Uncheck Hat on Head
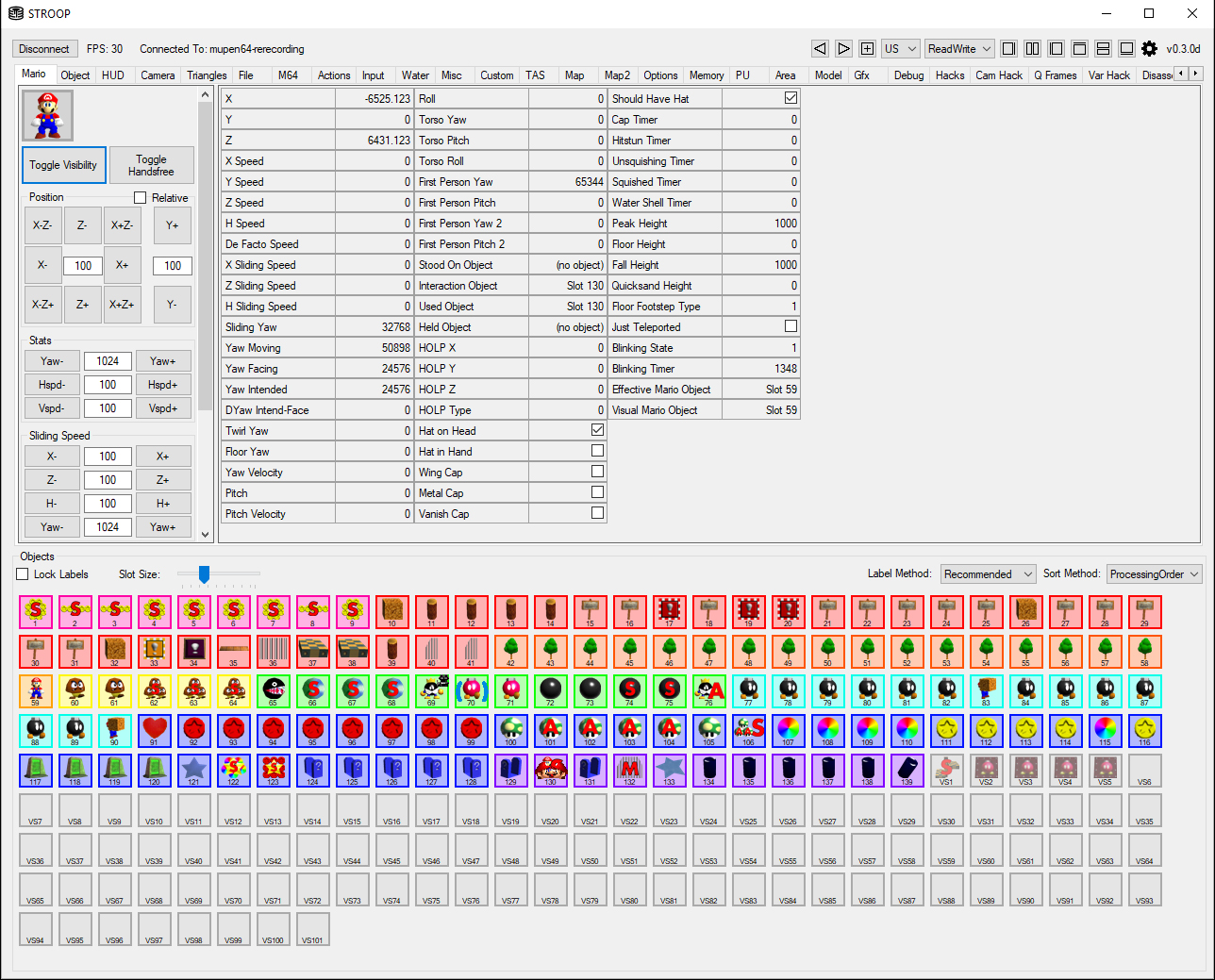The image size is (1215, 980). [x=597, y=430]
